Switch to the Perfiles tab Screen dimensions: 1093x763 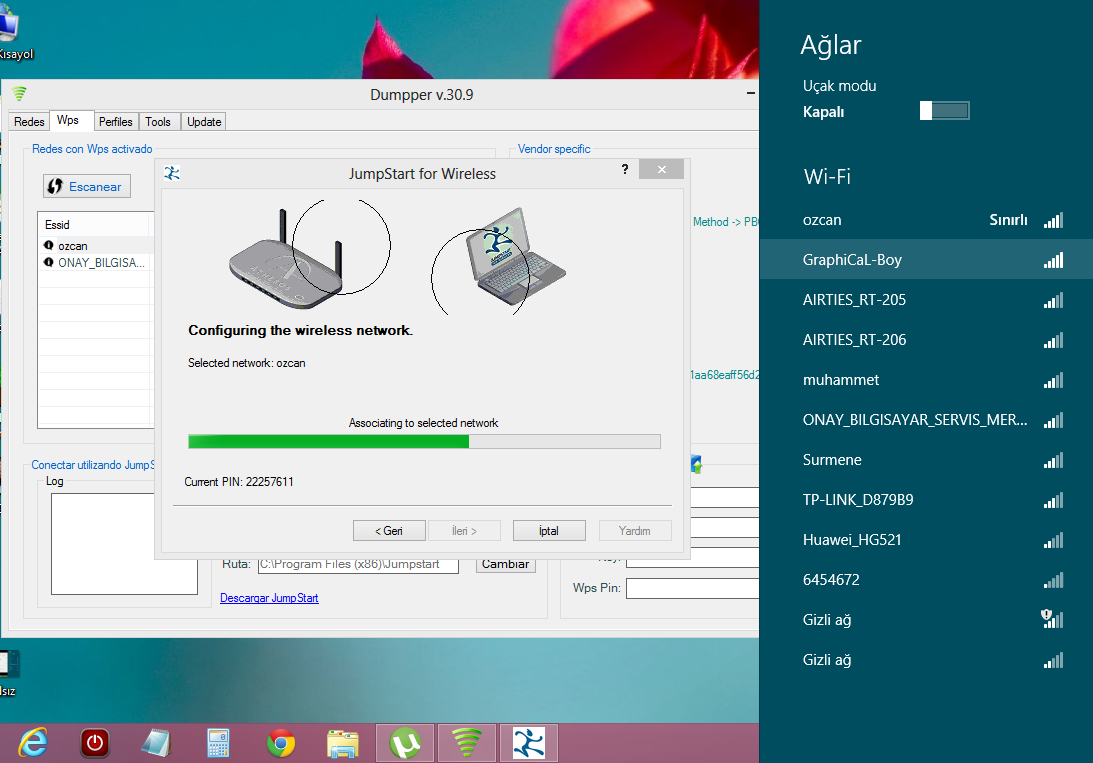pos(116,121)
